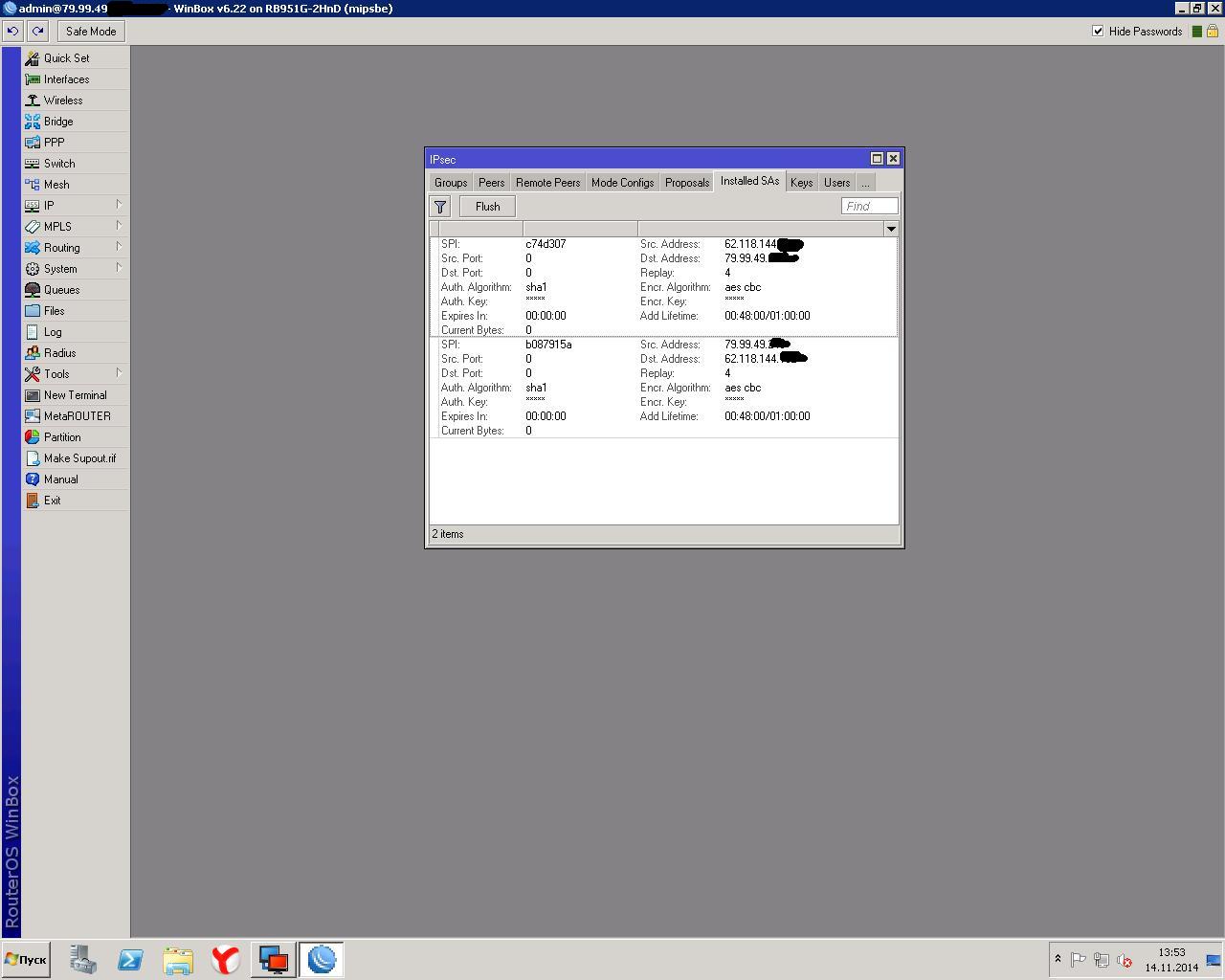
Task: Switch to the Proposals tab
Action: tap(687, 183)
